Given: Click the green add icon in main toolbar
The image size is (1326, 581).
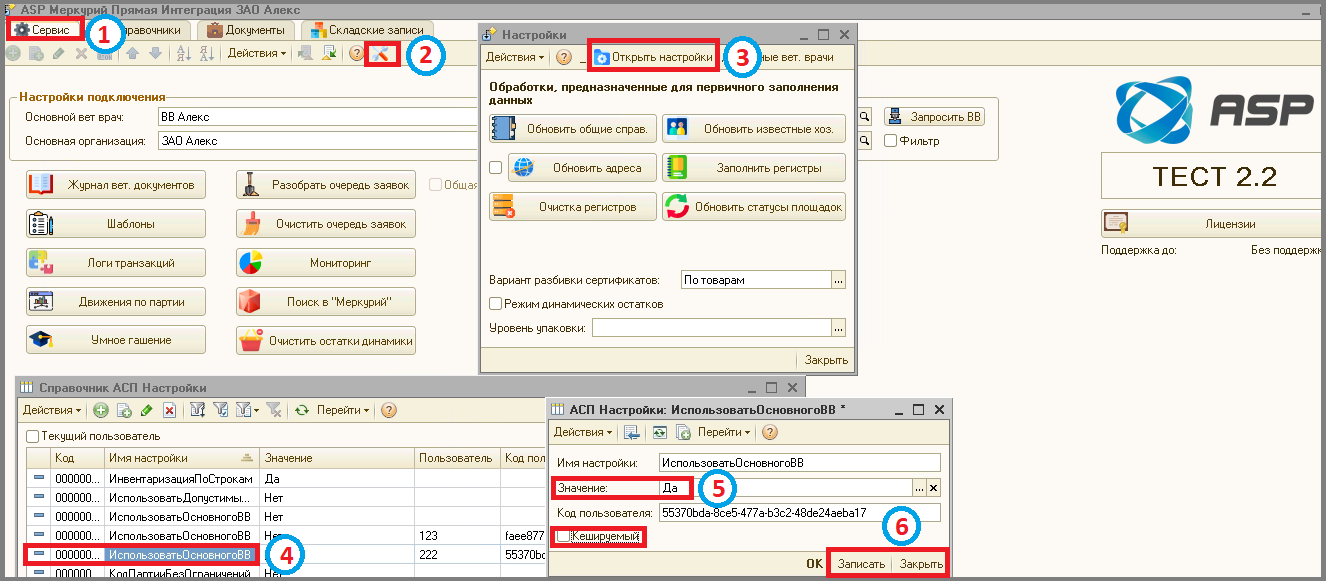Looking at the screenshot, I should pos(13,54).
